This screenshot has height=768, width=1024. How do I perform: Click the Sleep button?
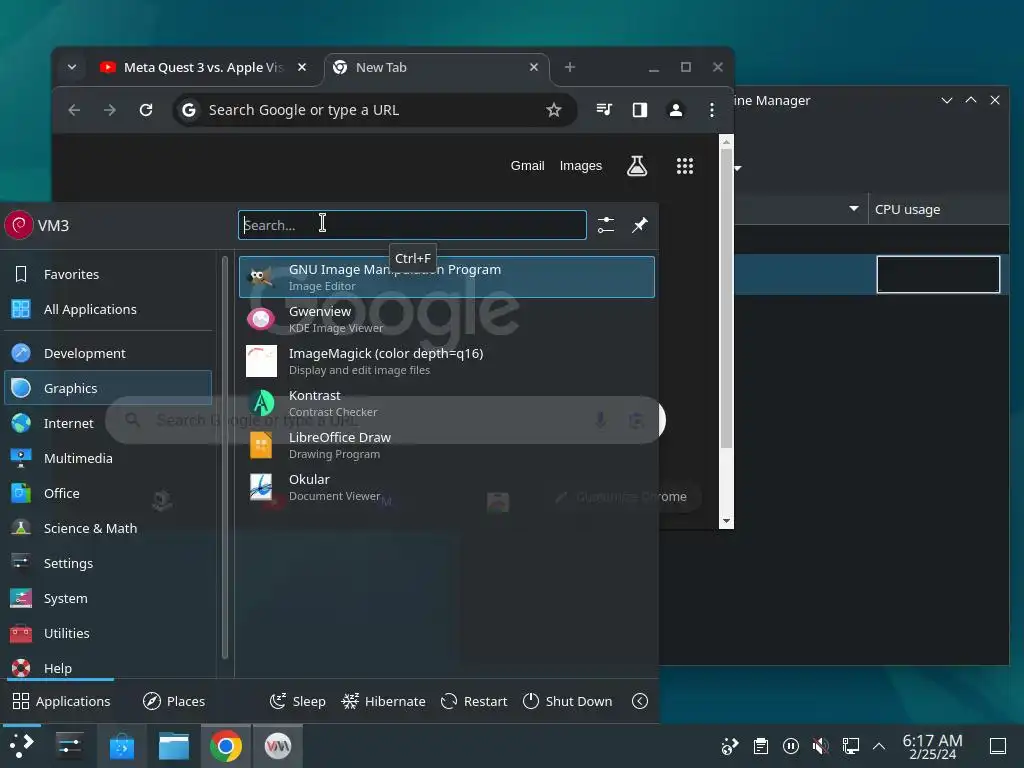(298, 701)
